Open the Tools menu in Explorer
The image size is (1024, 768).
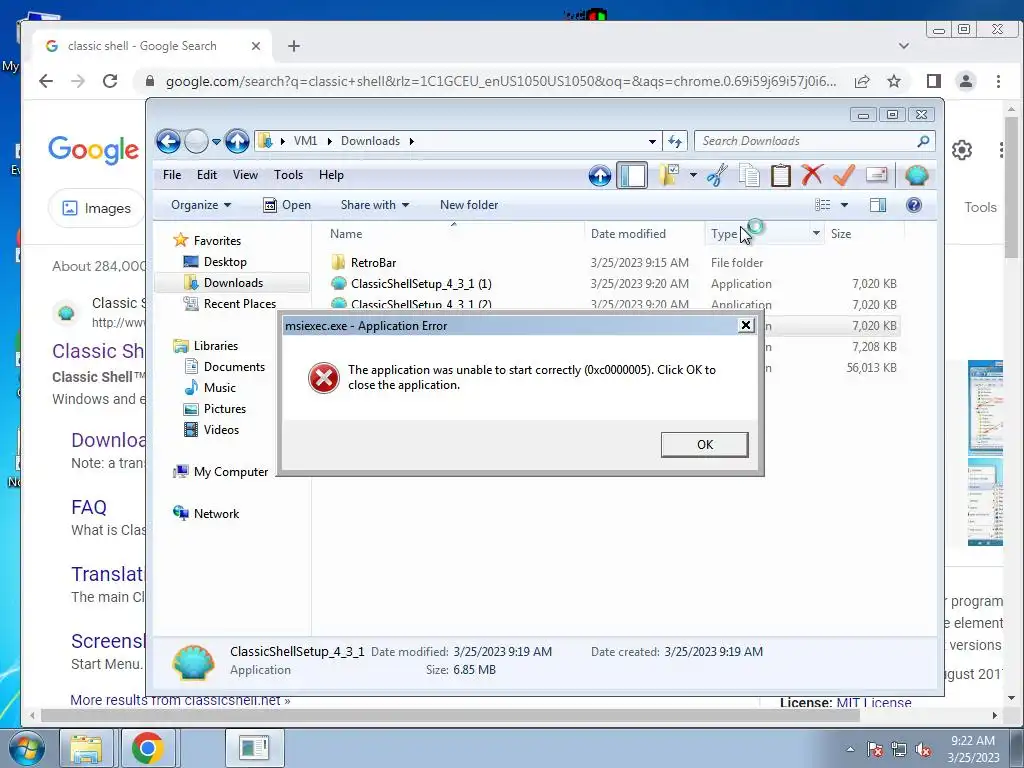click(x=288, y=175)
